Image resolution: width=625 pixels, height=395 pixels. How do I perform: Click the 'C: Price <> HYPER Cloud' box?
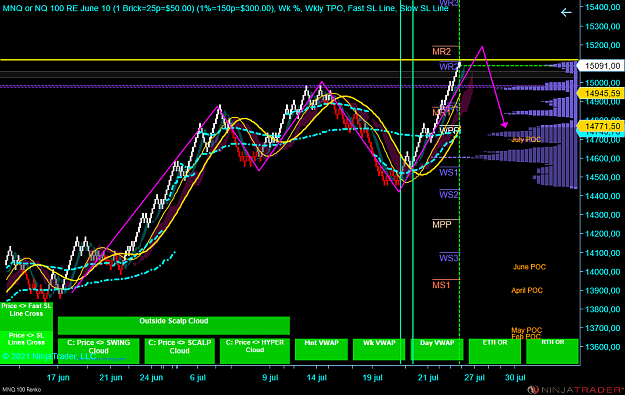coord(255,351)
